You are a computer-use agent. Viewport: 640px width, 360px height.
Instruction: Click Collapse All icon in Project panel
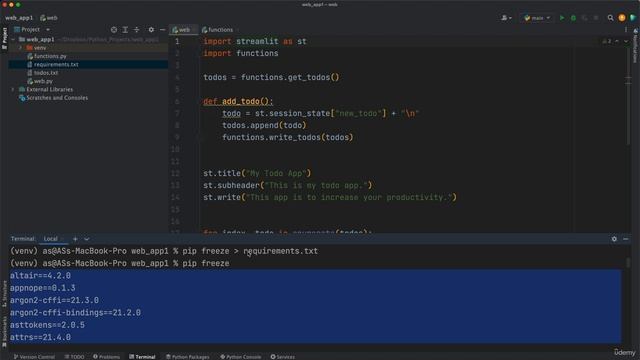137,30
